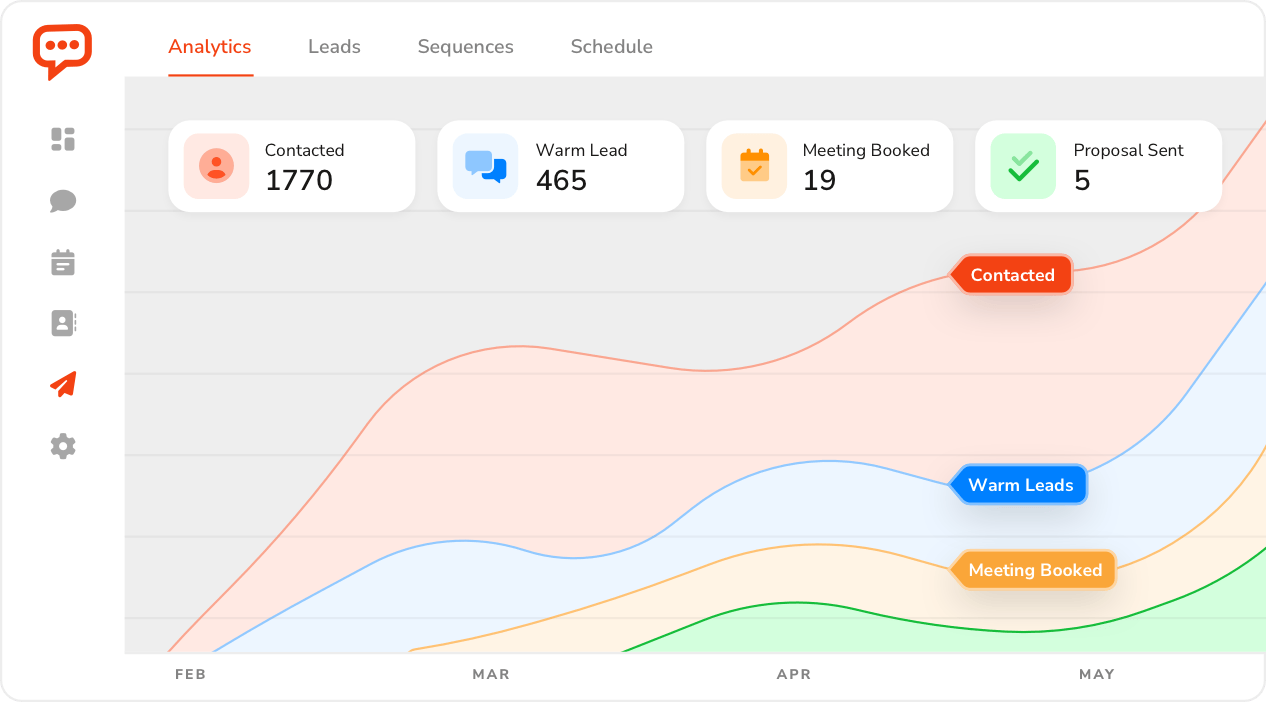Go to the Schedule tab

coord(611,47)
